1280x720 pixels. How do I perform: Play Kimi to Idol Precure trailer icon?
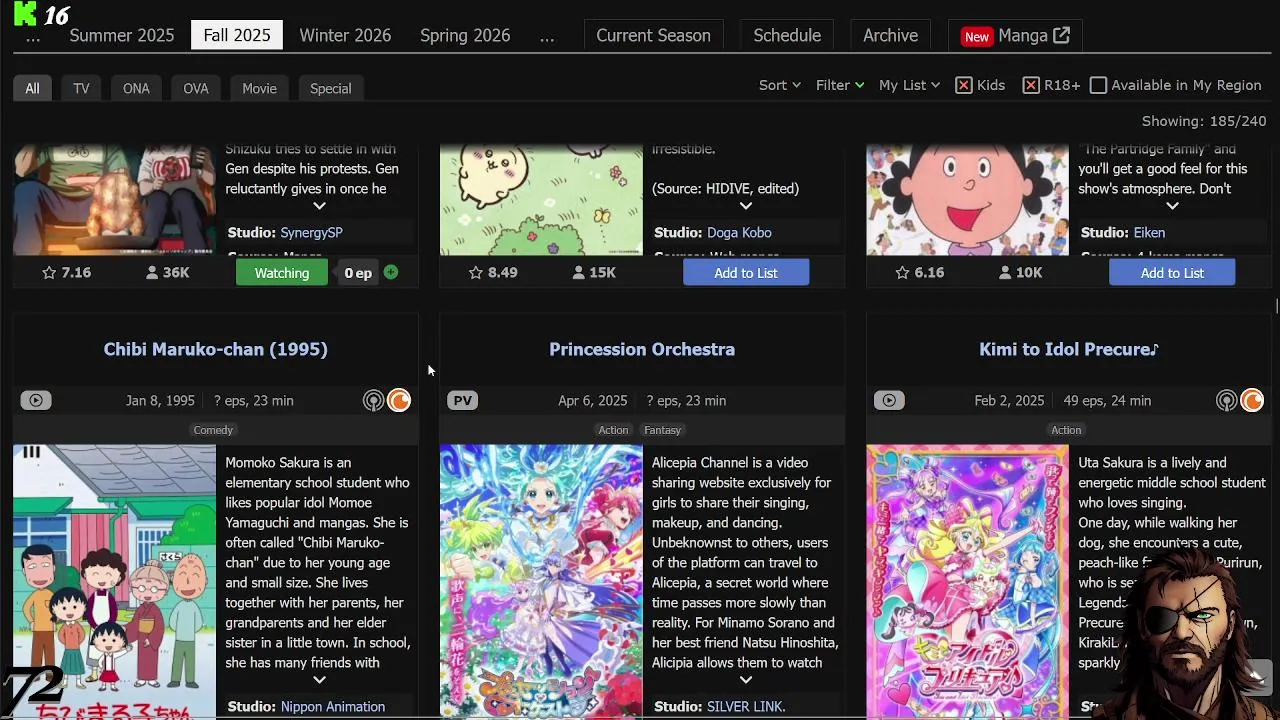(x=889, y=400)
